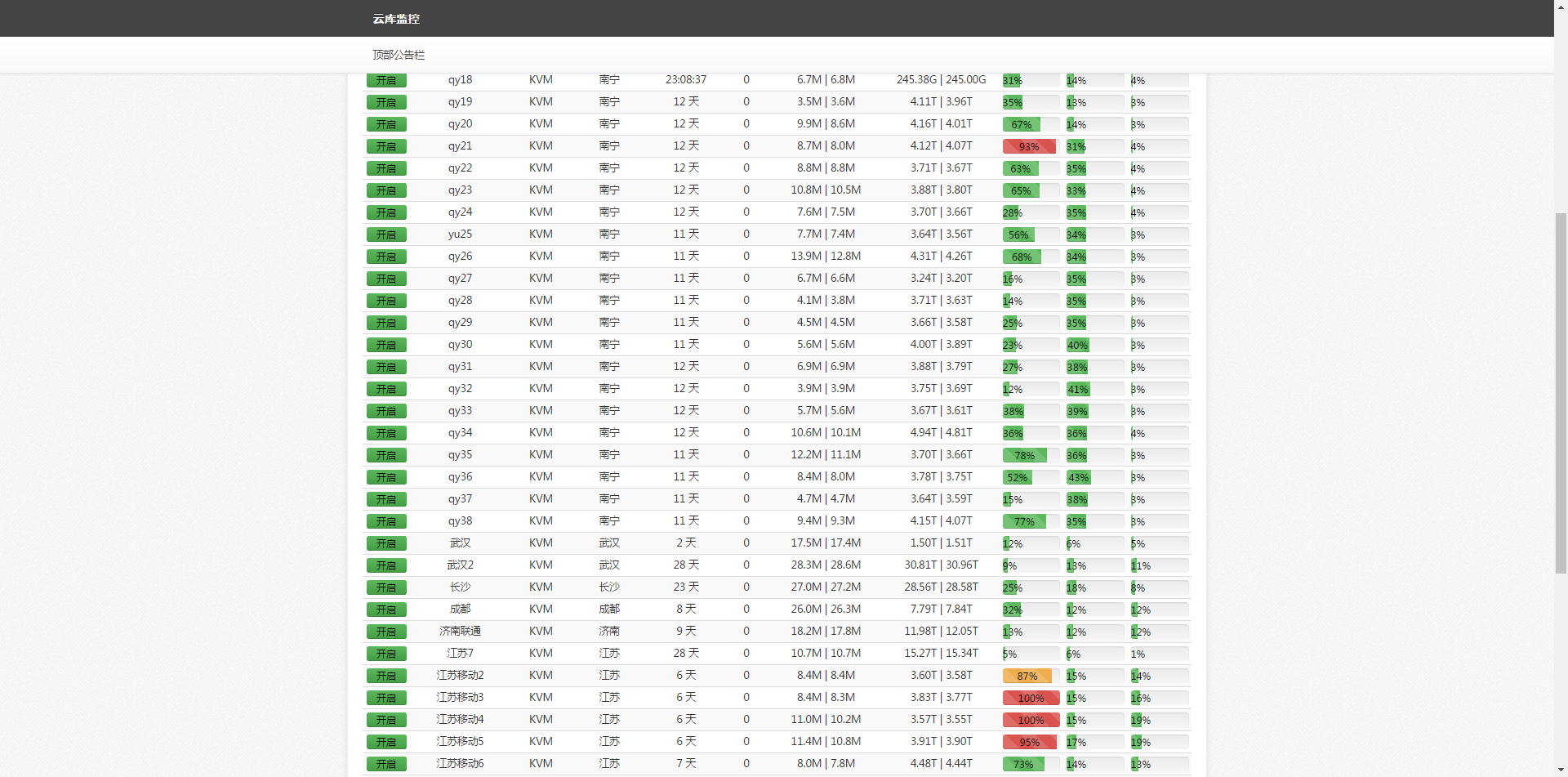Click the traffic value 4.94T | 4.81T
The height and width of the screenshot is (777, 1568).
(x=941, y=432)
